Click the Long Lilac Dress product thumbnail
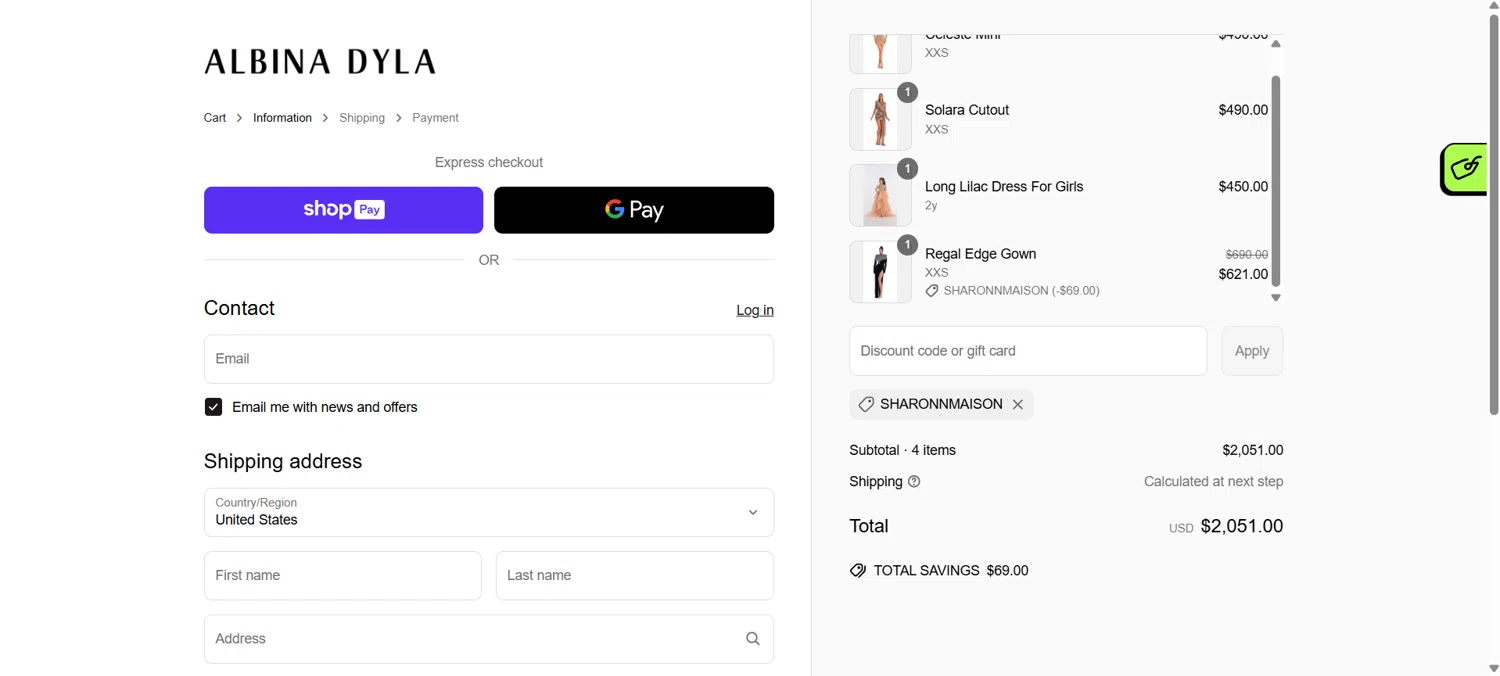 [x=880, y=195]
